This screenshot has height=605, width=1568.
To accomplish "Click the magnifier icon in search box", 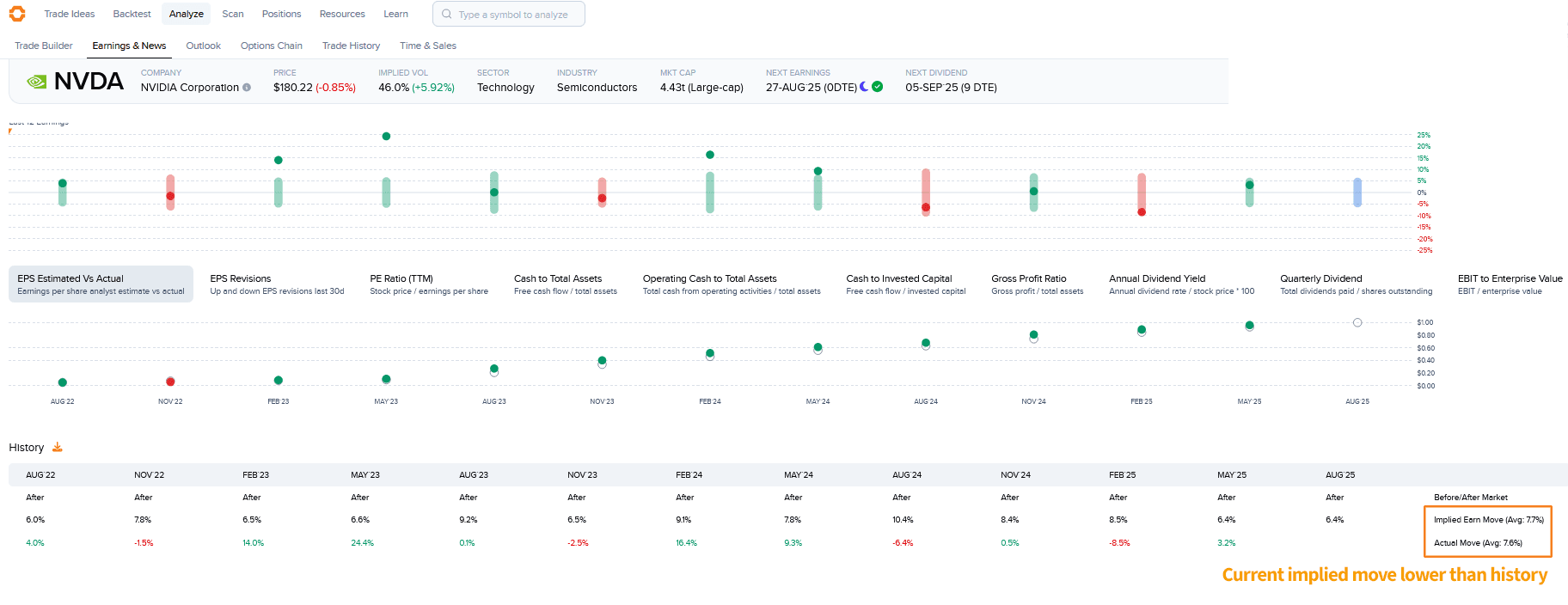I will (447, 14).
